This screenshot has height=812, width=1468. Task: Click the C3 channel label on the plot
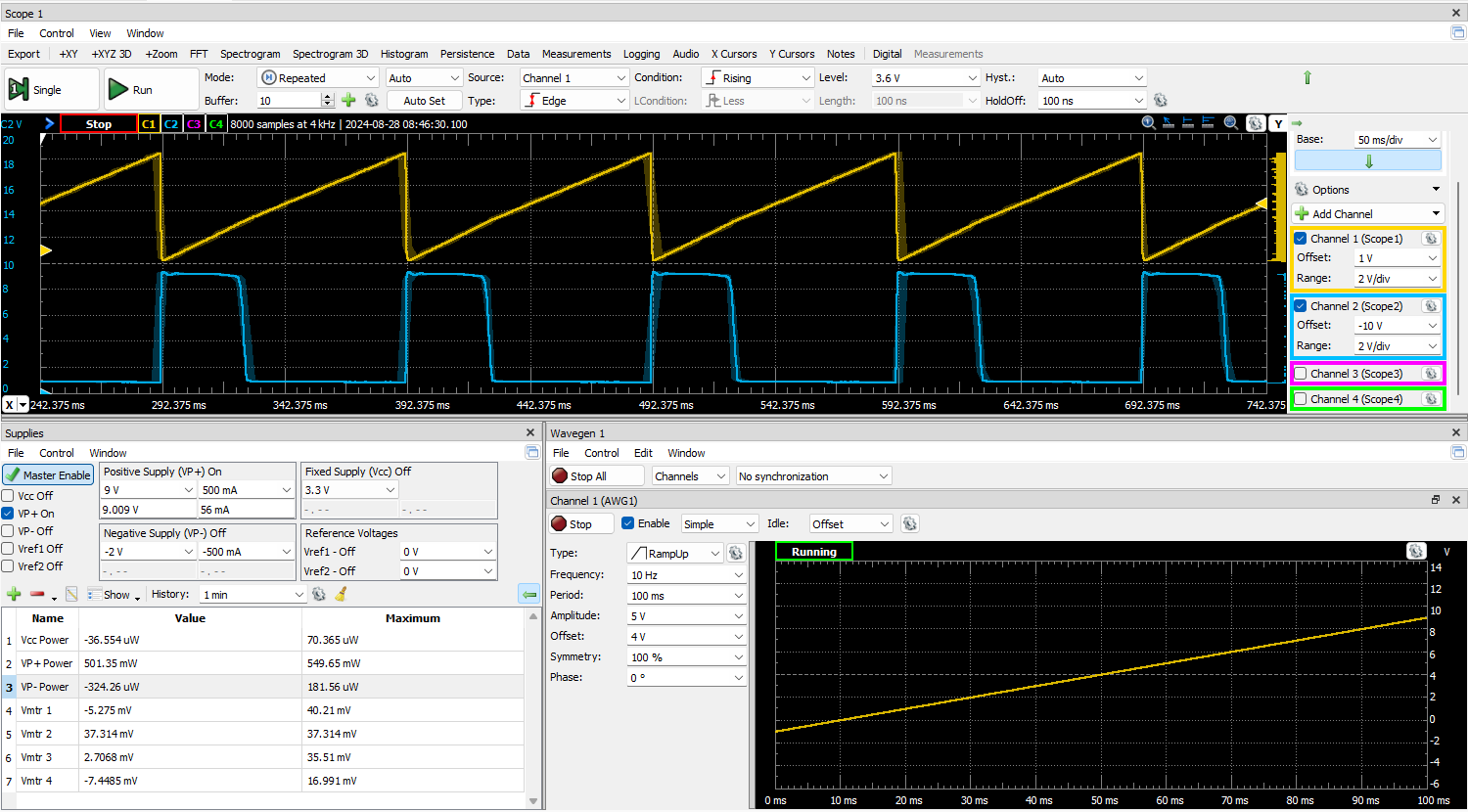click(x=194, y=124)
